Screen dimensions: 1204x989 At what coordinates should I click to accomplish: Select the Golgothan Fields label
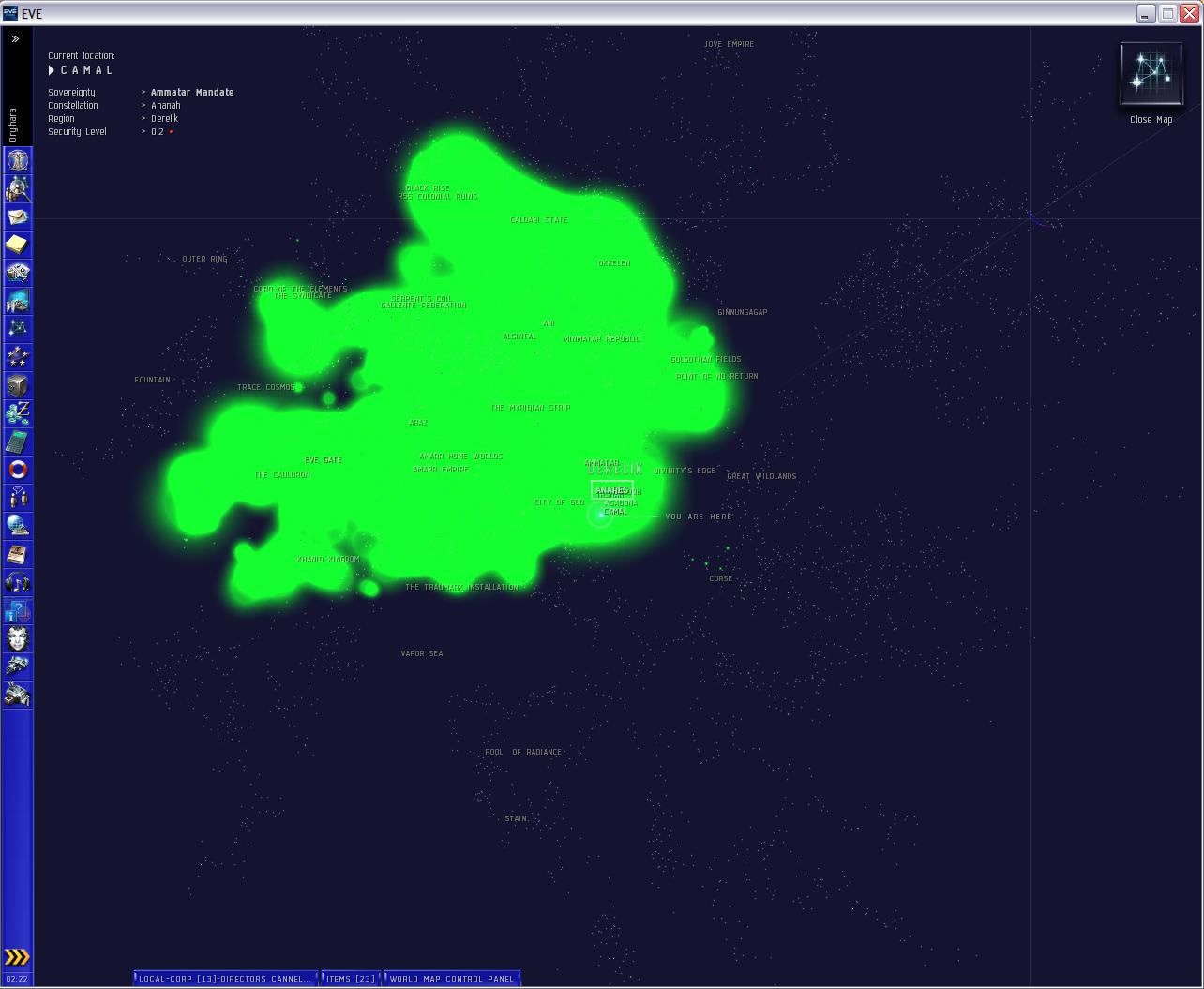pos(705,359)
